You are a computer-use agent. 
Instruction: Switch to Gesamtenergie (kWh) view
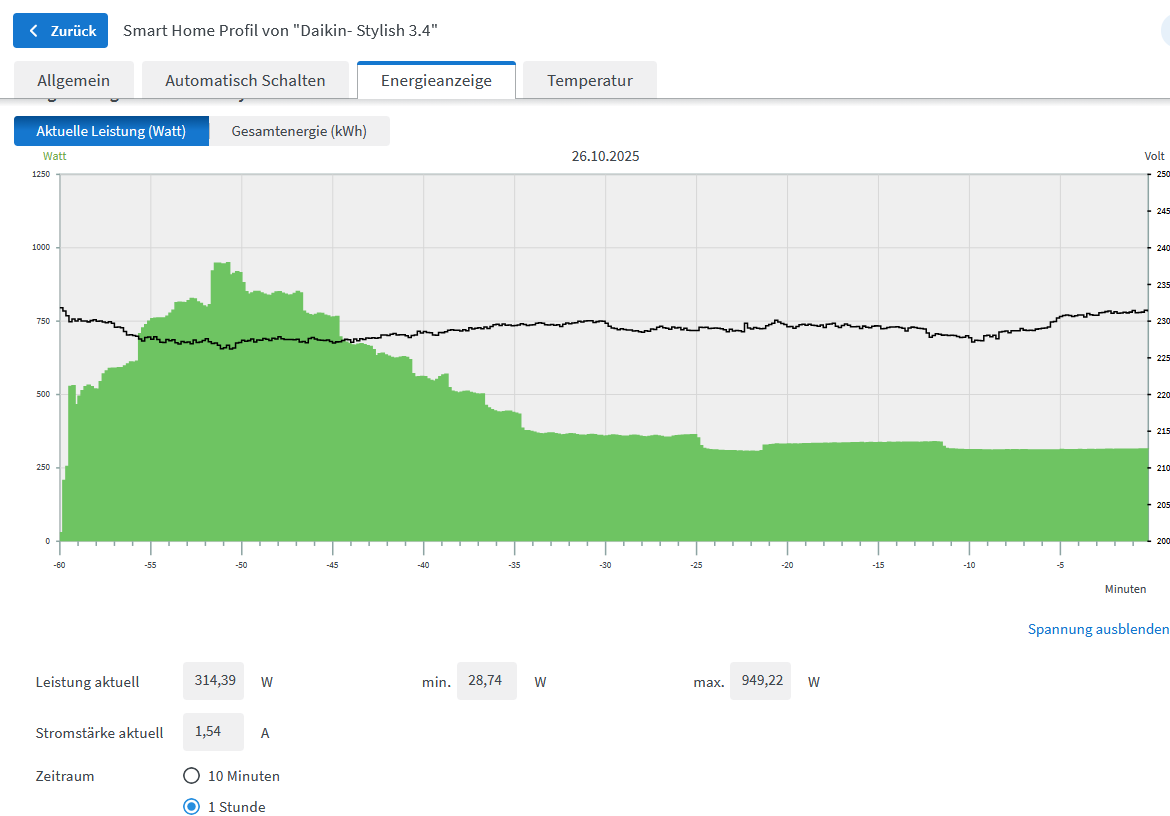pyautogui.click(x=298, y=131)
